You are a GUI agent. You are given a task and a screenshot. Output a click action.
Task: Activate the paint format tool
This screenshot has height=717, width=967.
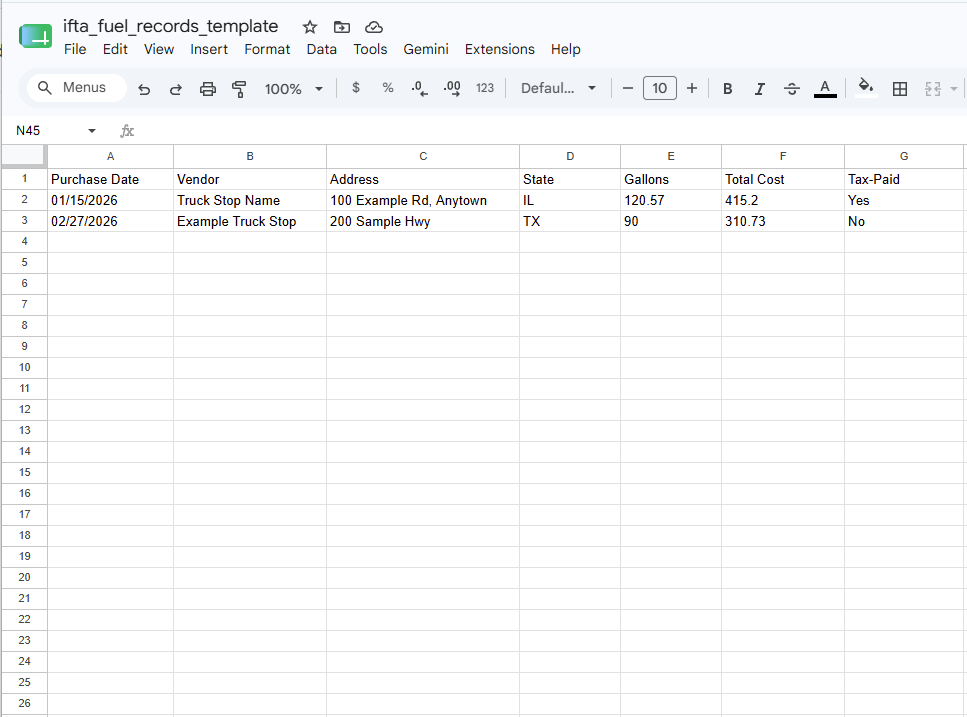pyautogui.click(x=239, y=89)
